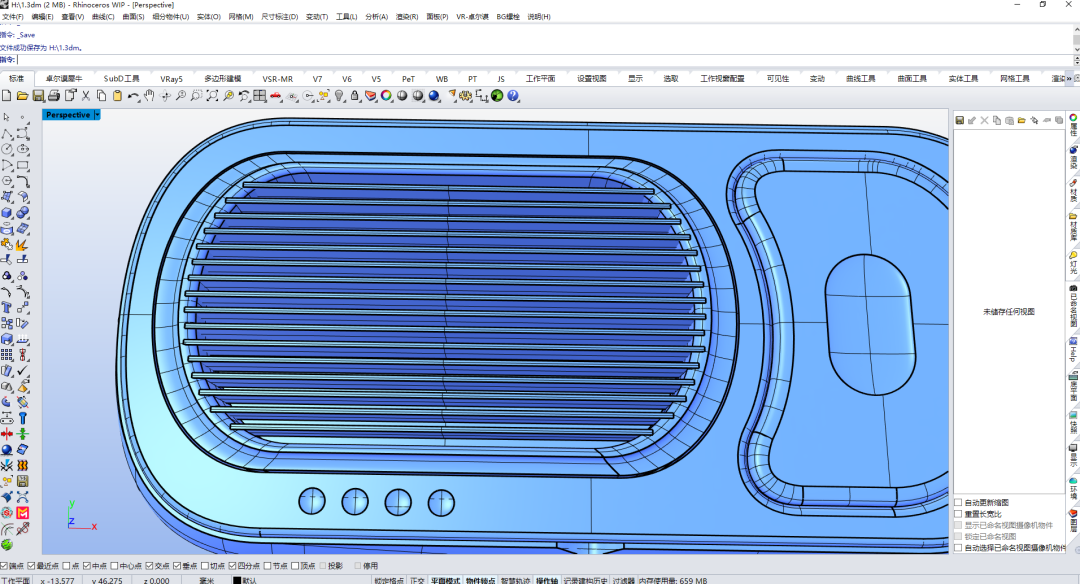1080x584 pixels.
Task: Click the black layer color swatch
Action: tap(237, 580)
